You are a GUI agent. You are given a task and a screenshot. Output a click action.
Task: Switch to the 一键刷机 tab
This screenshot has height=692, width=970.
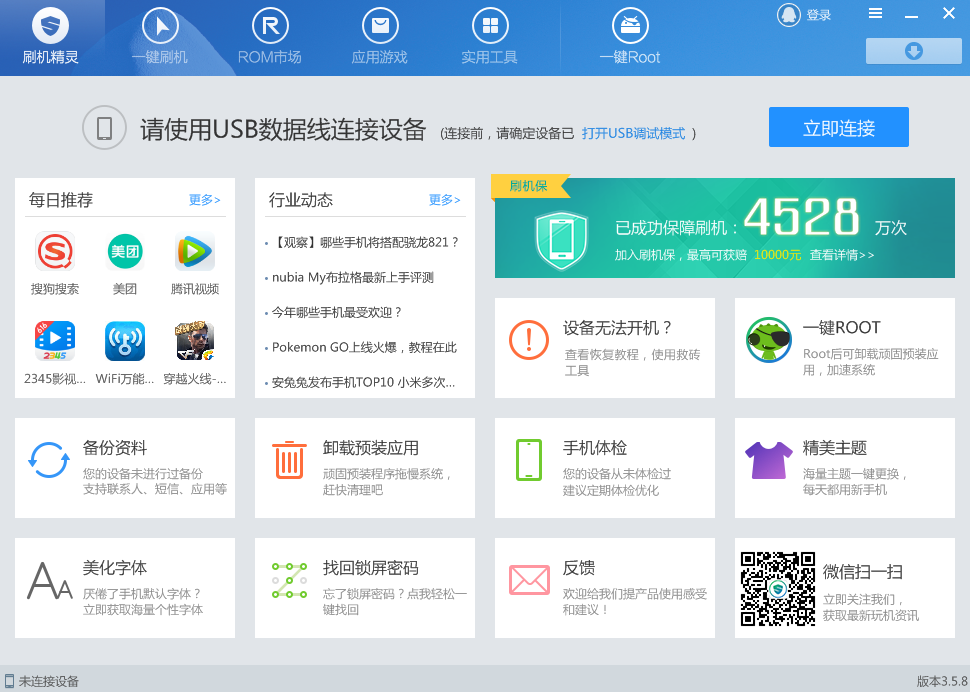[160, 37]
